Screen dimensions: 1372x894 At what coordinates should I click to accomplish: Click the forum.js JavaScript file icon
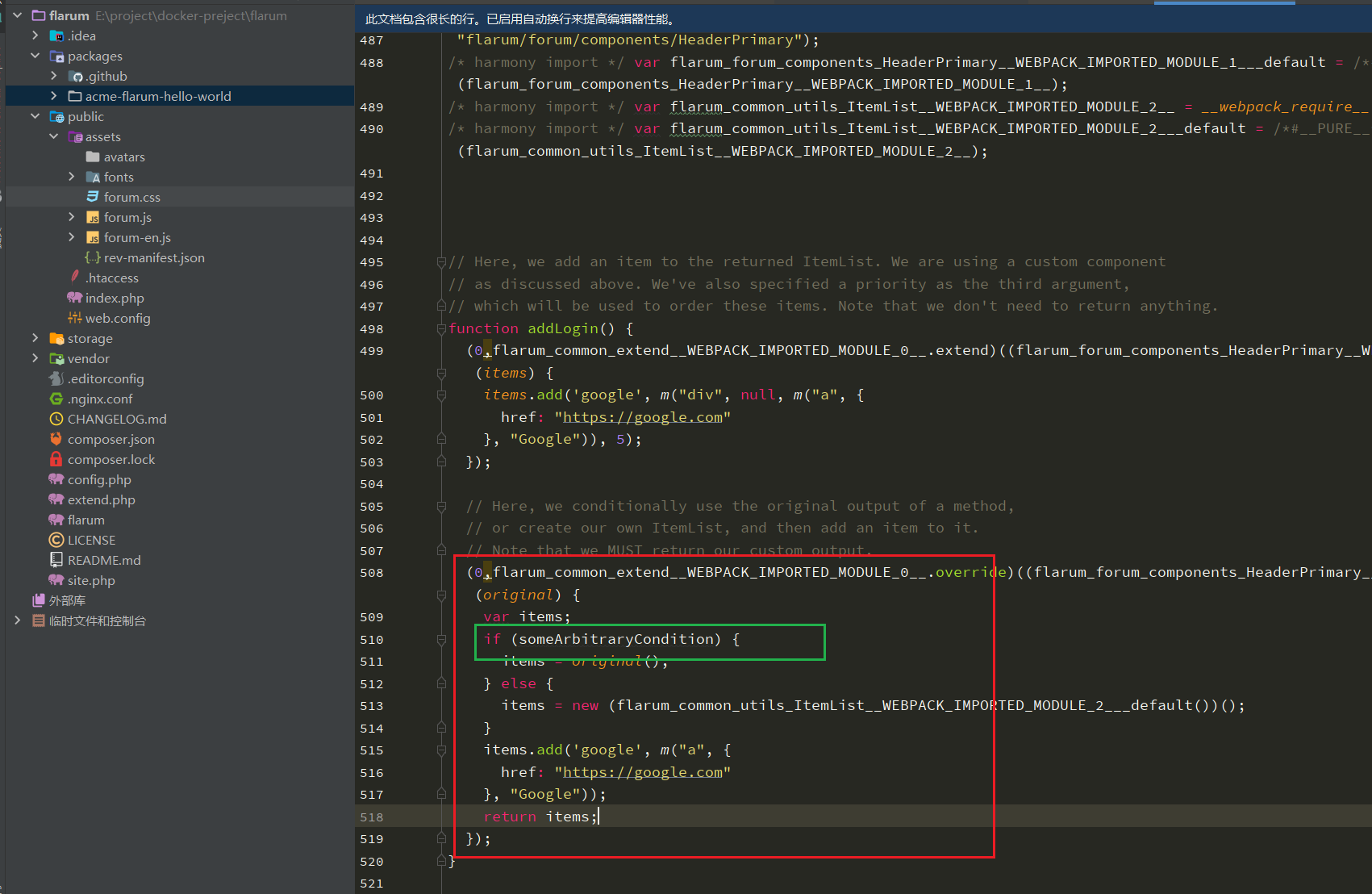tap(93, 217)
